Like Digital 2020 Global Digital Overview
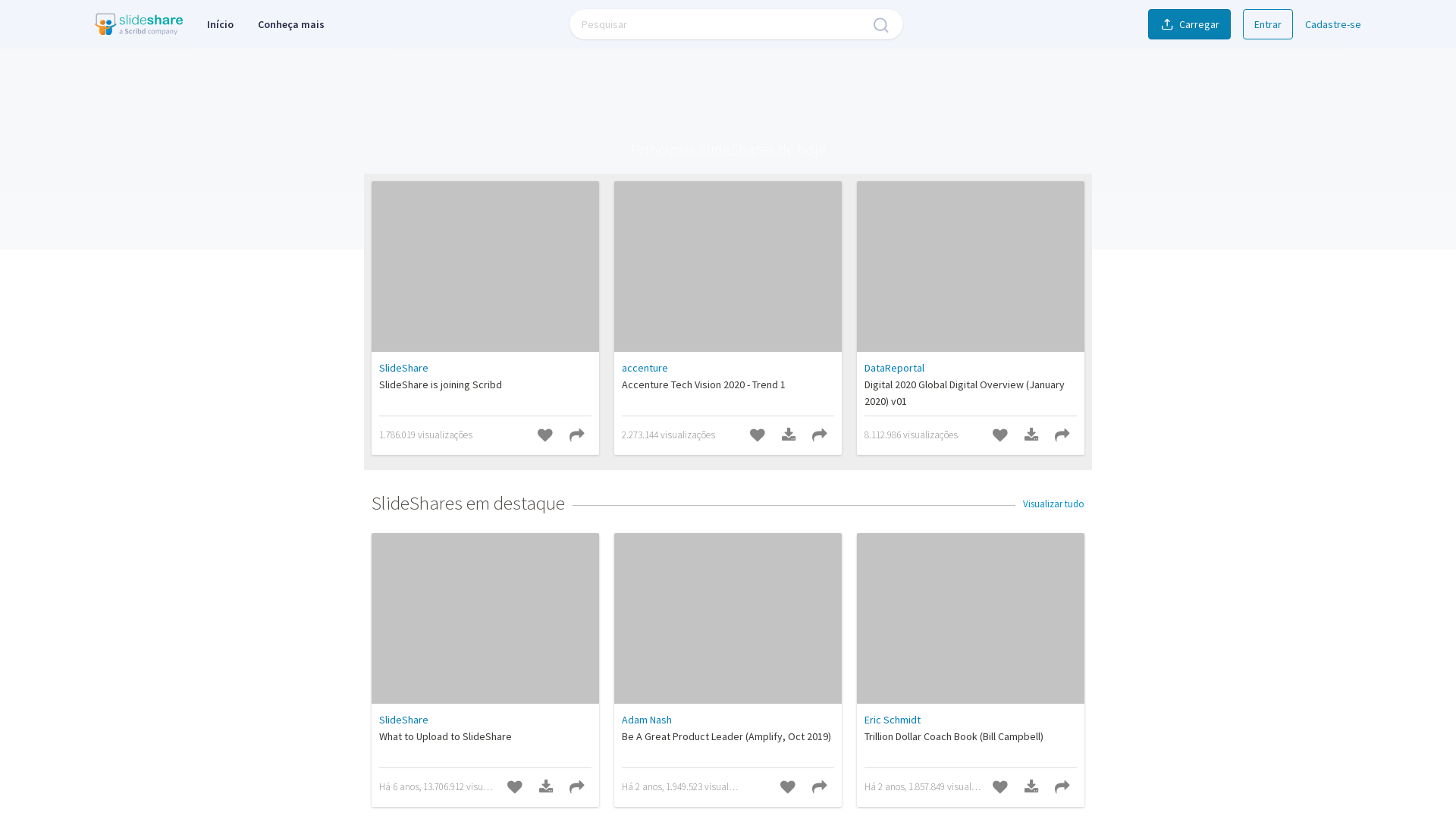 pos(1000,435)
